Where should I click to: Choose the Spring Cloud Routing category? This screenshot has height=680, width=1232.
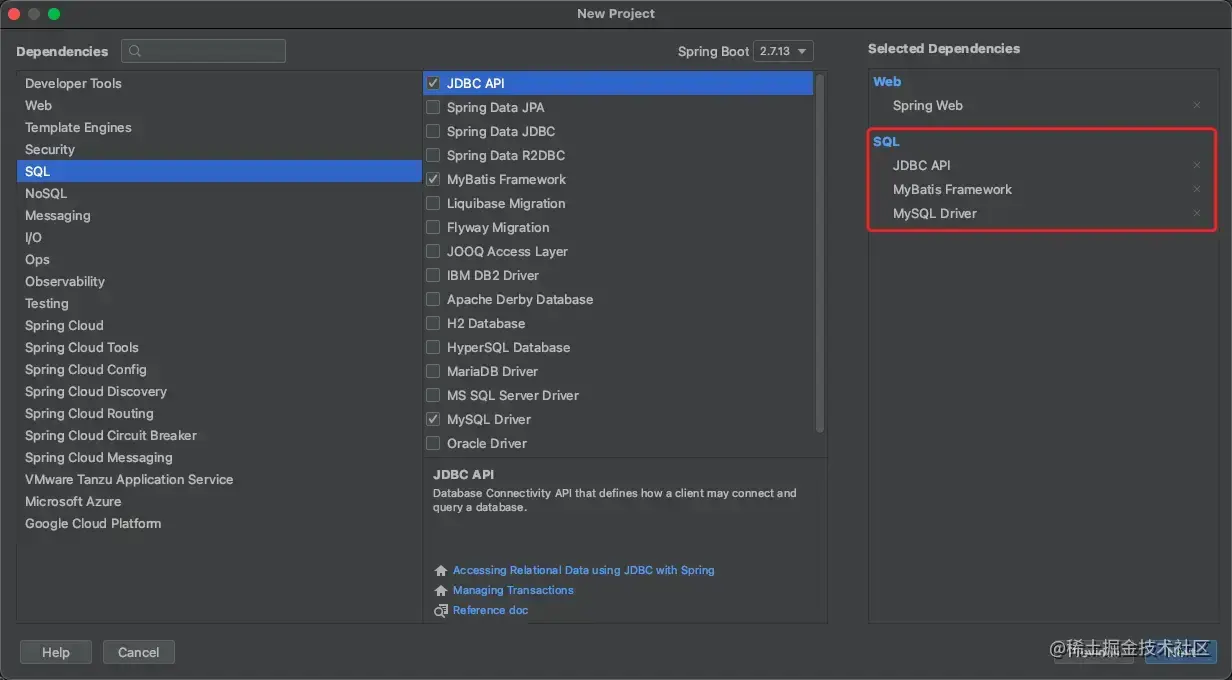pyautogui.click(x=219, y=413)
